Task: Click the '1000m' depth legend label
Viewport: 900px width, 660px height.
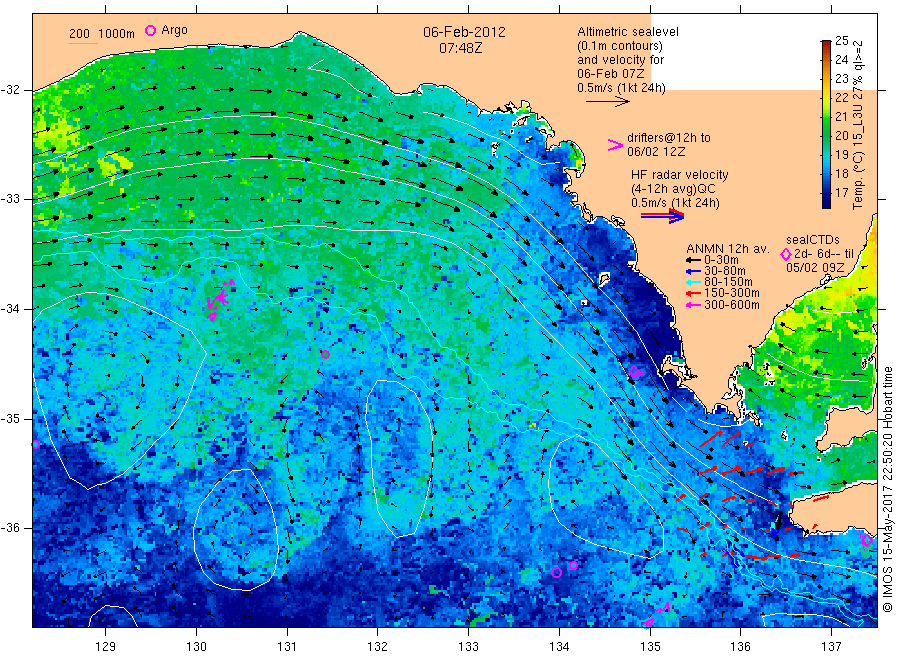Action: [117, 34]
